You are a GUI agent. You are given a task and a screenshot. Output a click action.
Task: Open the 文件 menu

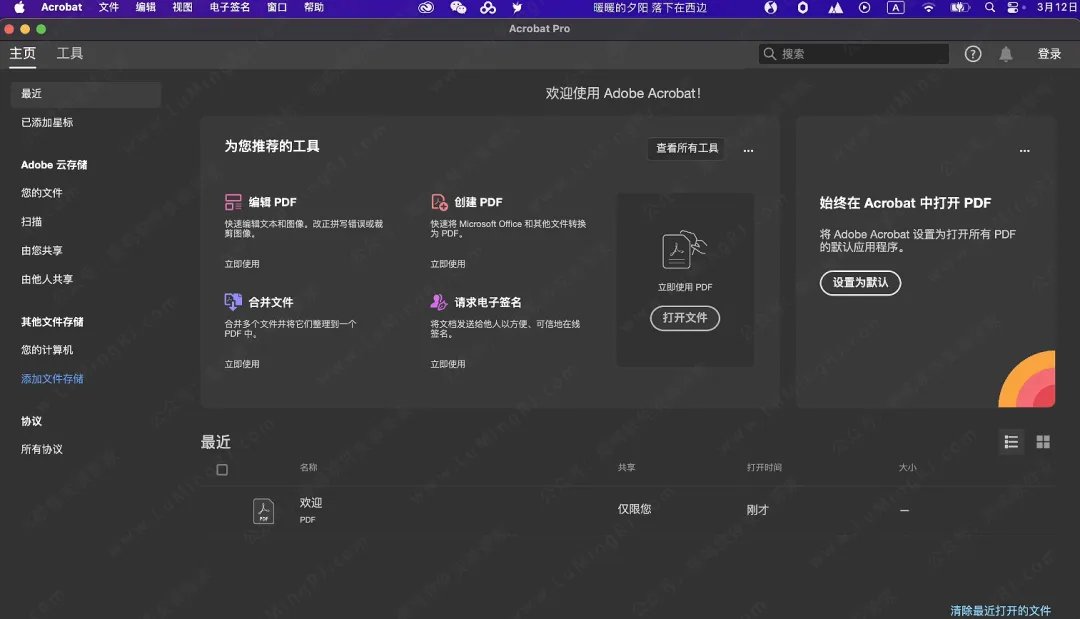(108, 7)
